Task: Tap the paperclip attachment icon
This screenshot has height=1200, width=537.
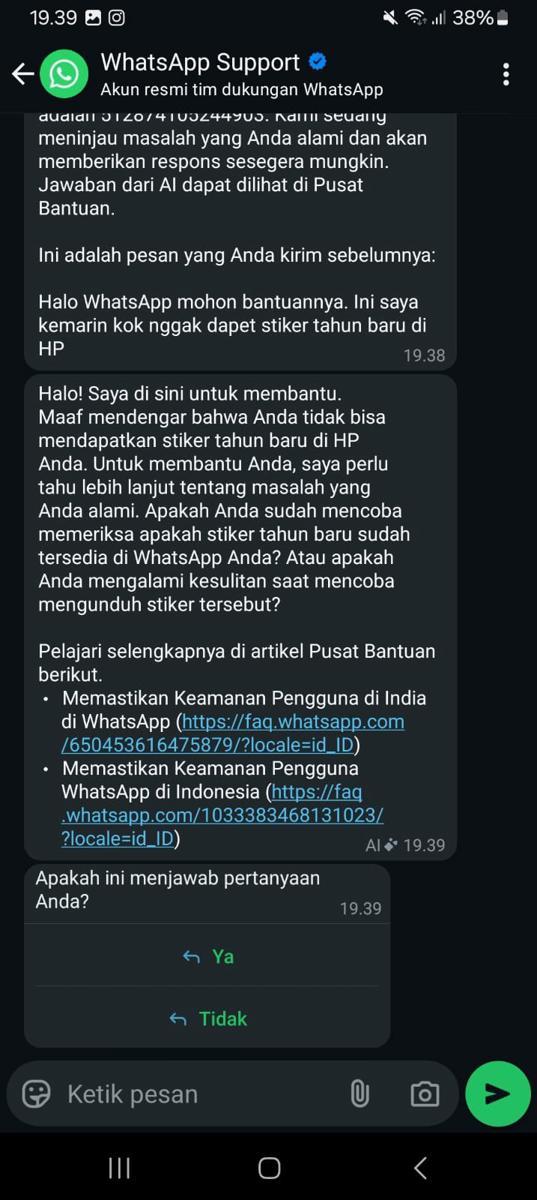Action: (x=360, y=1094)
